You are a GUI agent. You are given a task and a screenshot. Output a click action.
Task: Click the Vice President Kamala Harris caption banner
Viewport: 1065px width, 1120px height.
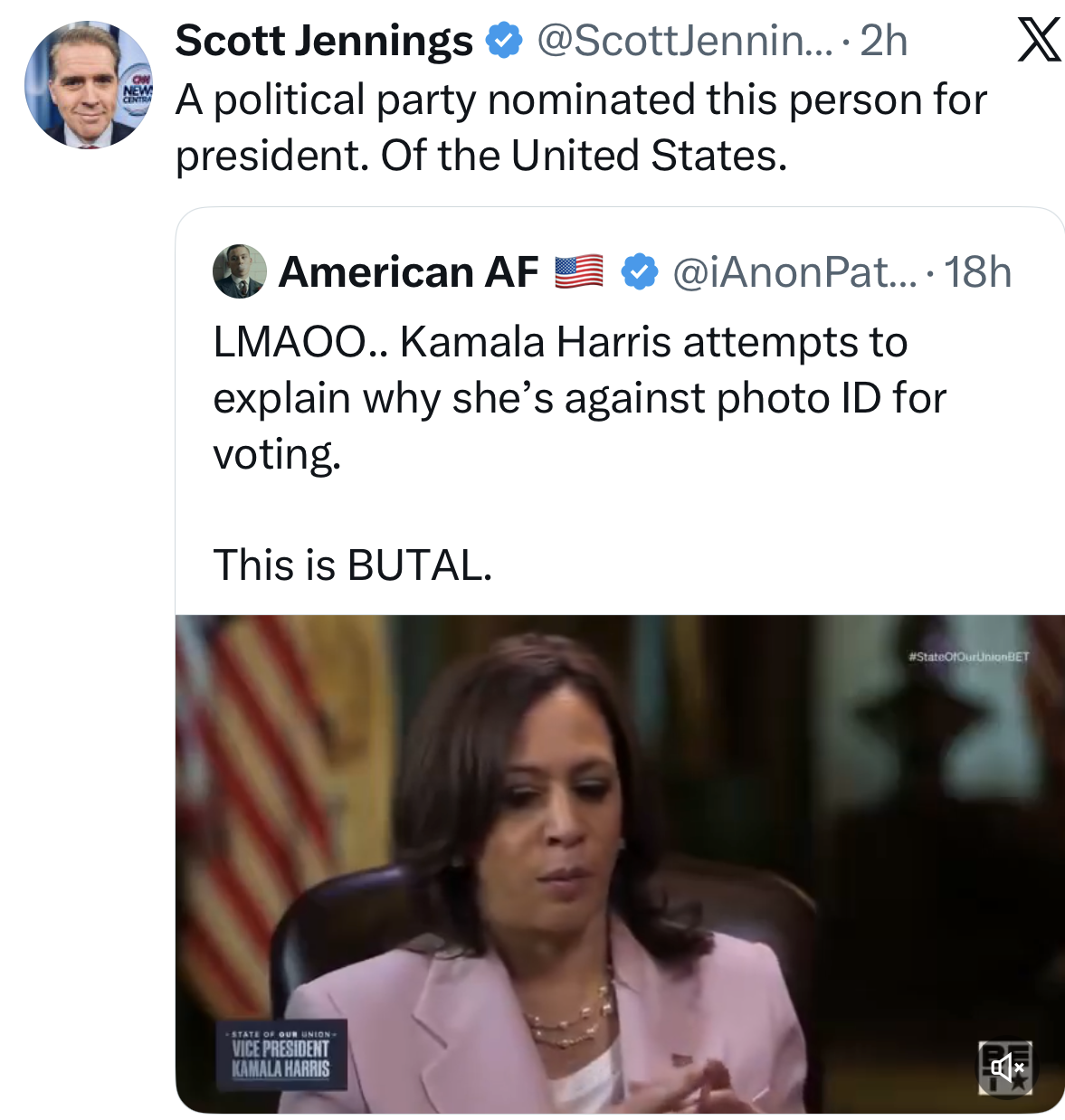click(281, 1056)
